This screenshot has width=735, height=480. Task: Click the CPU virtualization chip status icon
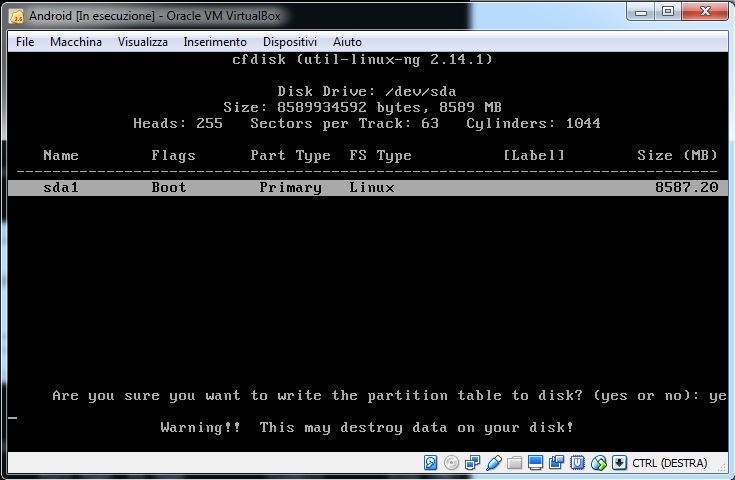(577, 463)
